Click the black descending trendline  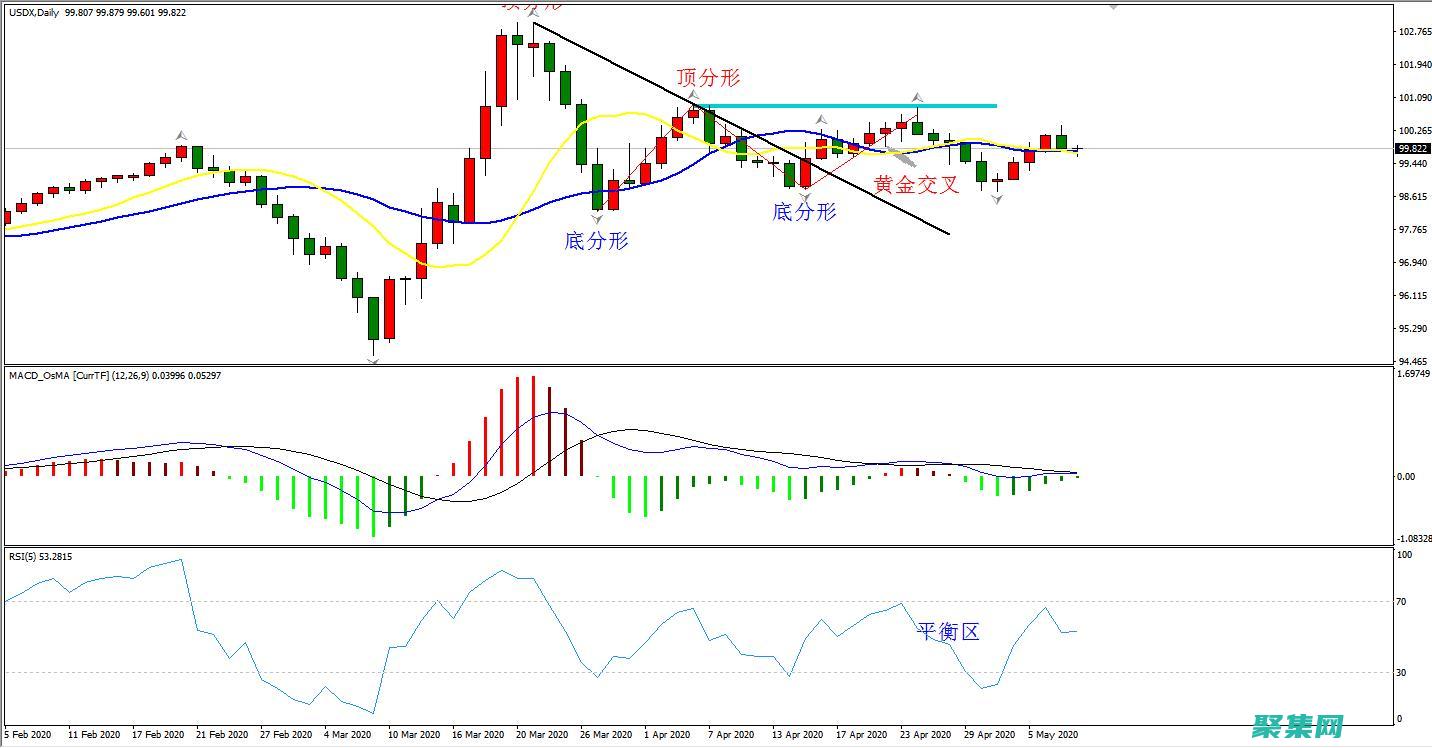click(x=740, y=129)
